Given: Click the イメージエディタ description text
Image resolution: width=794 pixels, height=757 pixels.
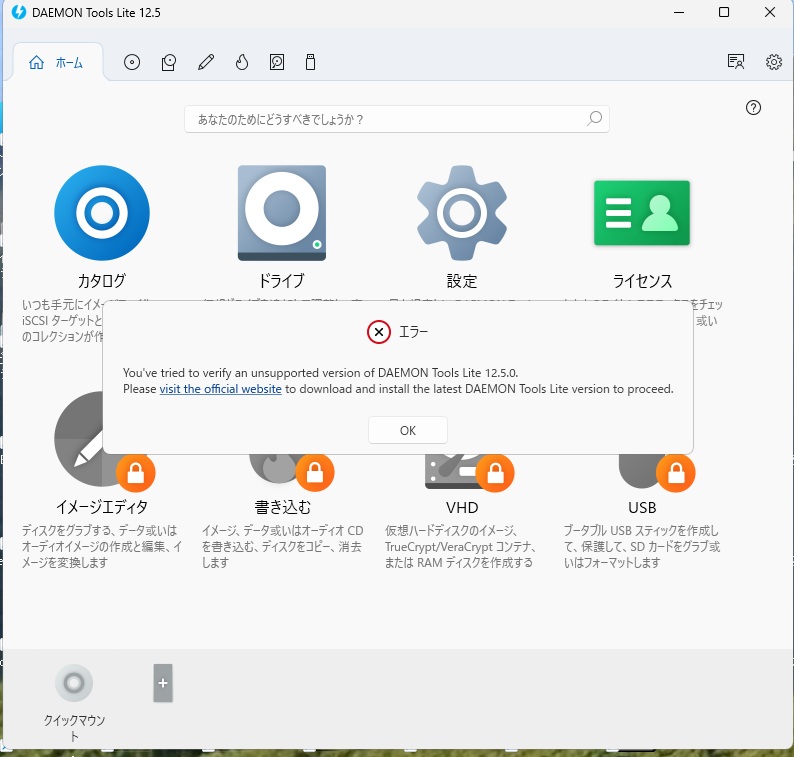Looking at the screenshot, I should click(101, 546).
